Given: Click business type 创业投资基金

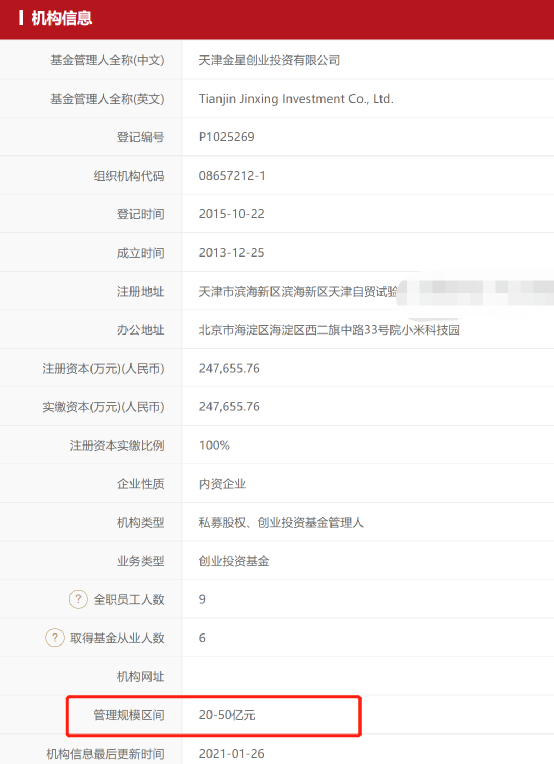Looking at the screenshot, I should coord(234,561).
